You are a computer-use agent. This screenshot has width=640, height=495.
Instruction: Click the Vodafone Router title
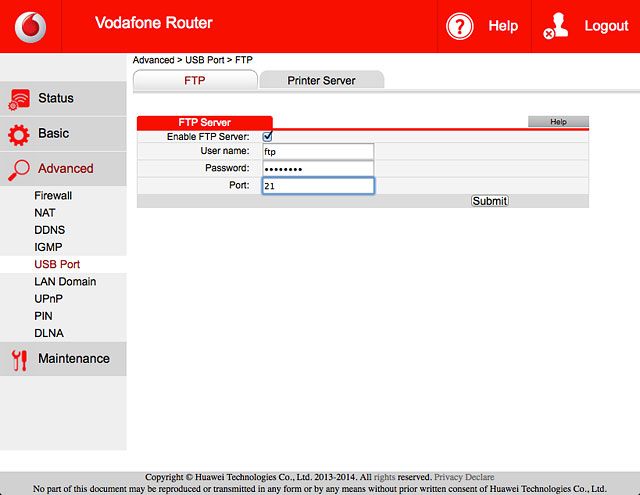pos(154,22)
